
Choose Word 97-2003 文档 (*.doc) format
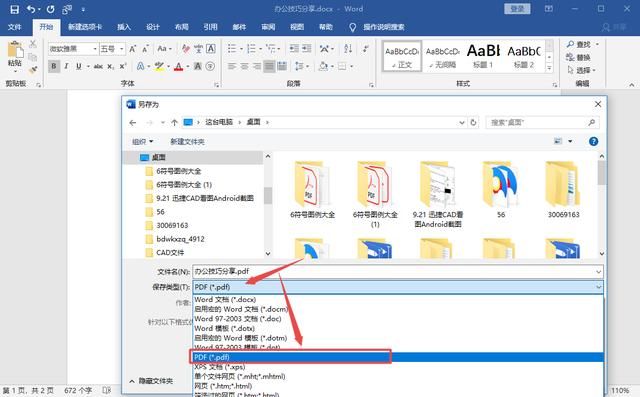coord(398,319)
